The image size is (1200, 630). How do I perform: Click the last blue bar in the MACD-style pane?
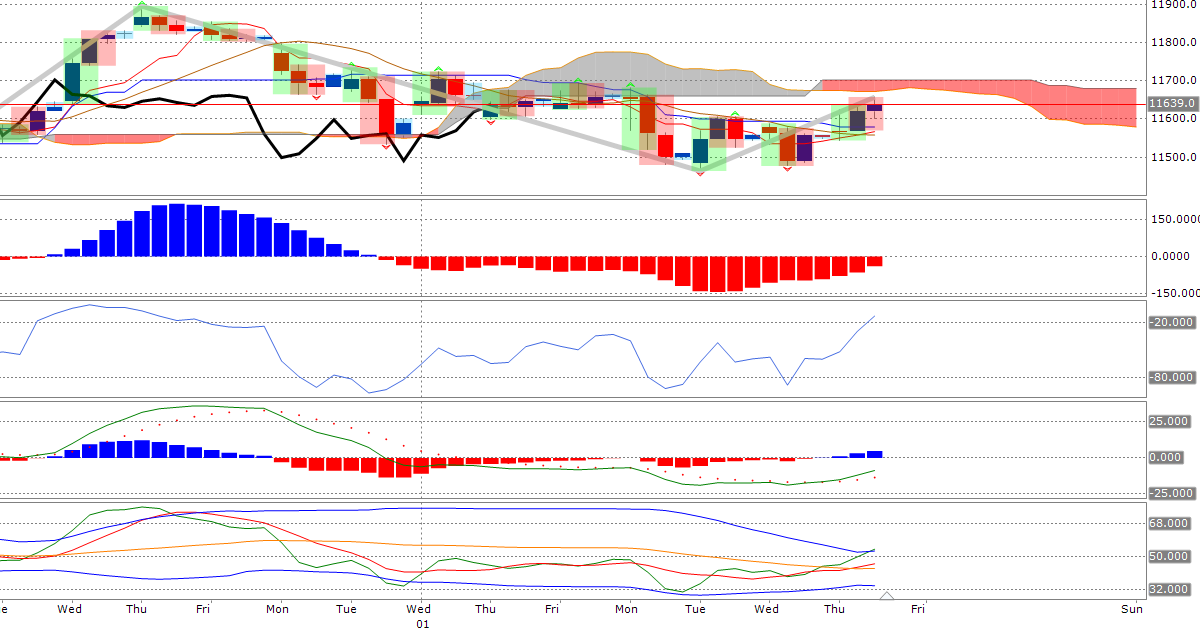[875, 454]
